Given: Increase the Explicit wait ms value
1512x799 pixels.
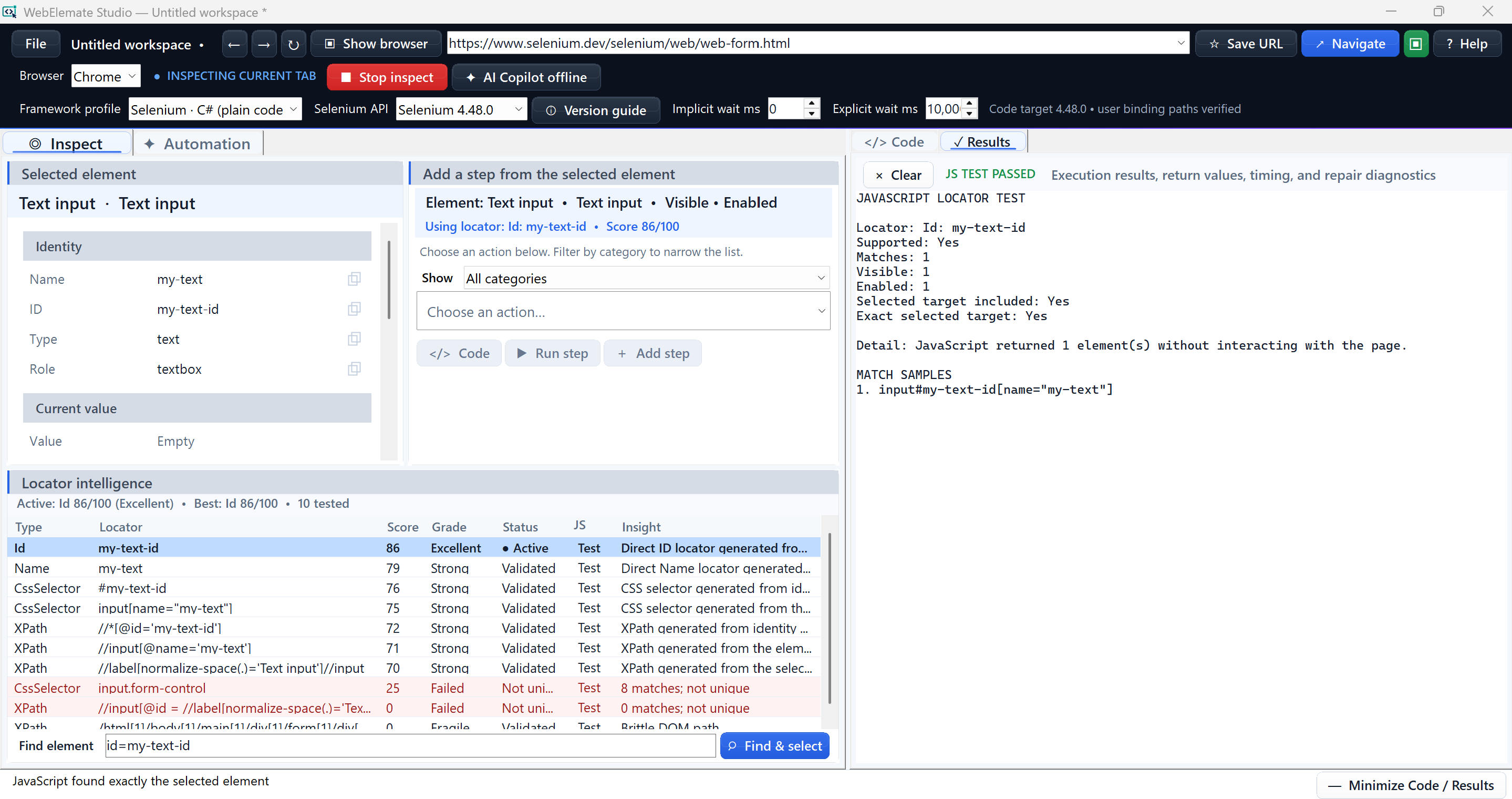Looking at the screenshot, I should [x=970, y=104].
